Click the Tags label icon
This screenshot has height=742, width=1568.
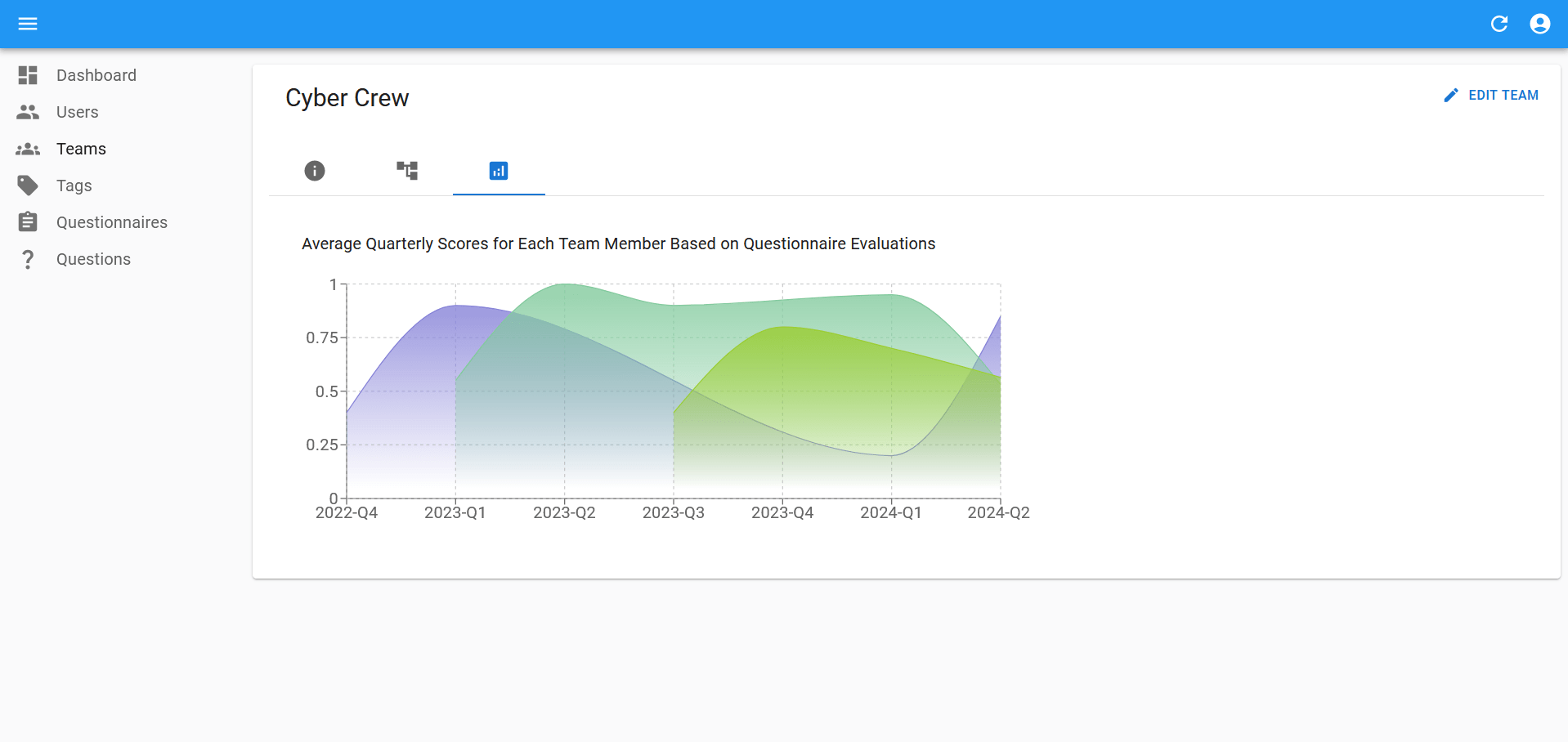pos(28,185)
